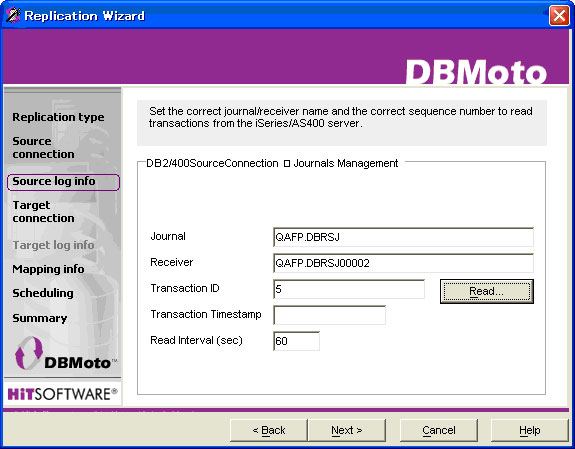Go to the Source connection step
575x449 pixels.
point(43,147)
